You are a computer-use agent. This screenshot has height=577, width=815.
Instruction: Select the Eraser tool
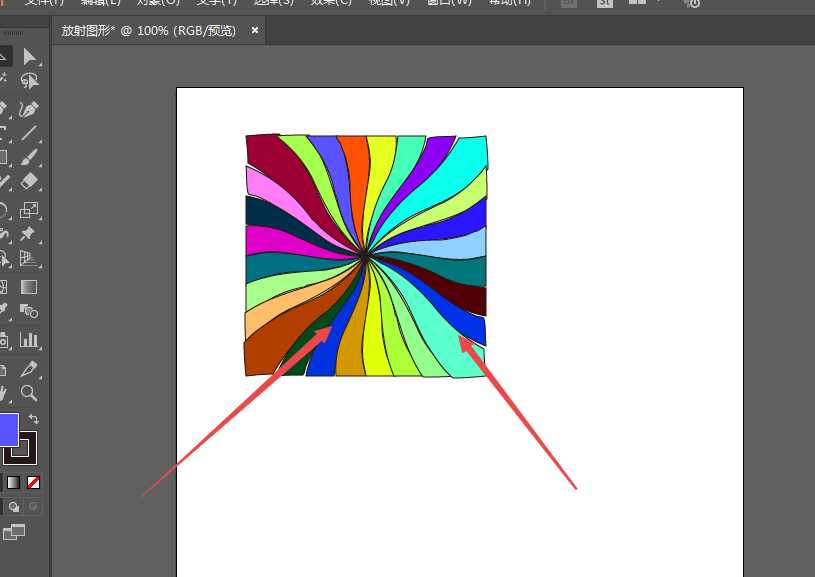29,182
